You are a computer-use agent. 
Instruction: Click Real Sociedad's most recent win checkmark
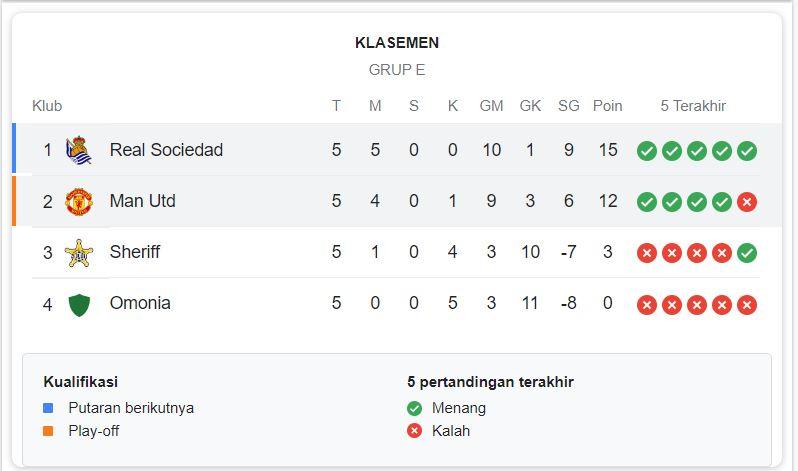[x=747, y=151]
